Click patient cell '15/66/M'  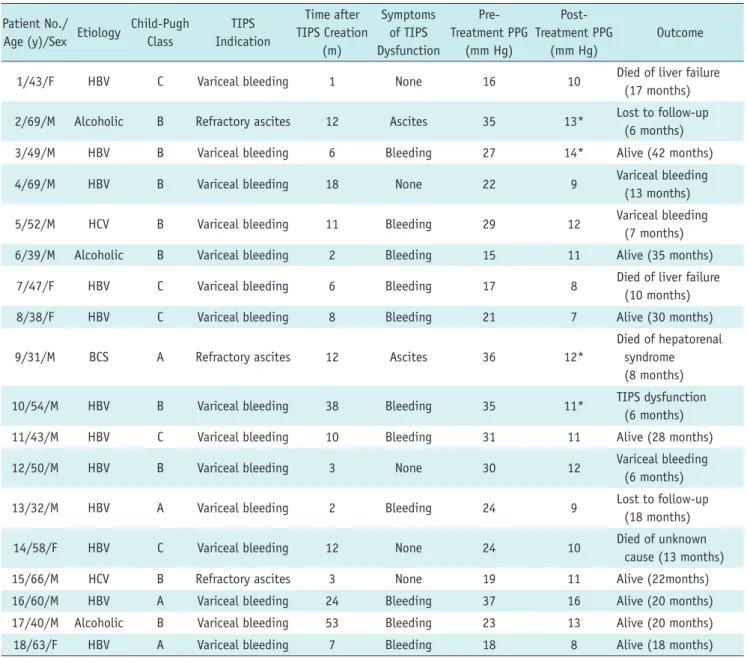click(x=35, y=579)
